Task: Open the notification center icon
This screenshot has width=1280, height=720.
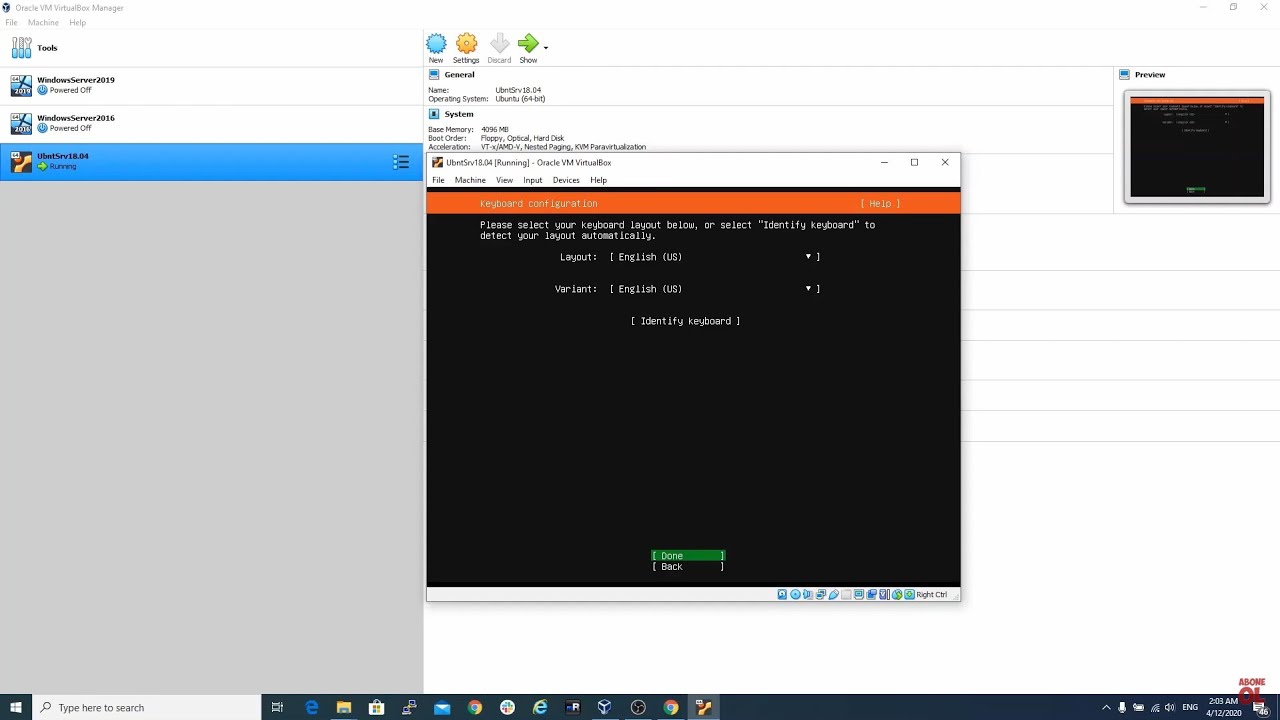Action: coord(1263,708)
